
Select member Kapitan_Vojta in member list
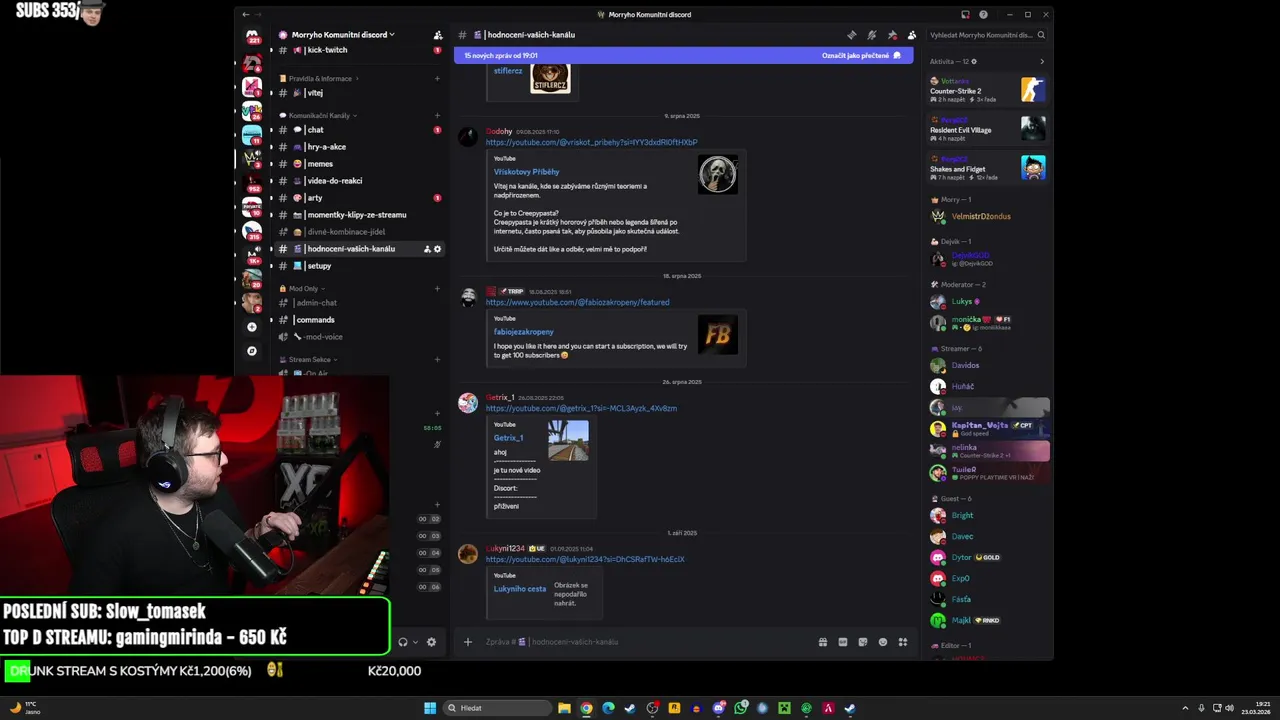[988, 429]
